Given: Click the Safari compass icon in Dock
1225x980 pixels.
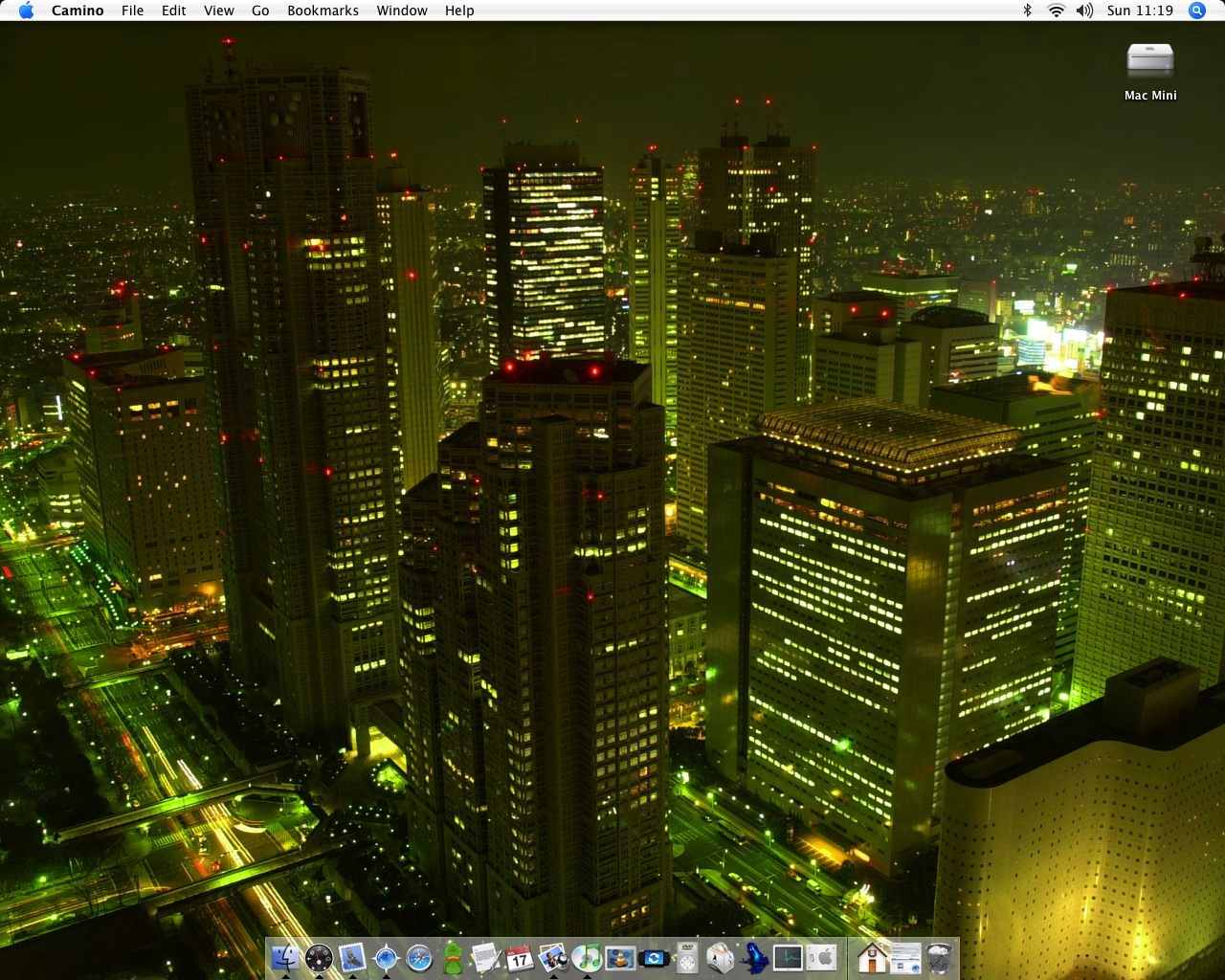Looking at the screenshot, I should pos(419,957).
